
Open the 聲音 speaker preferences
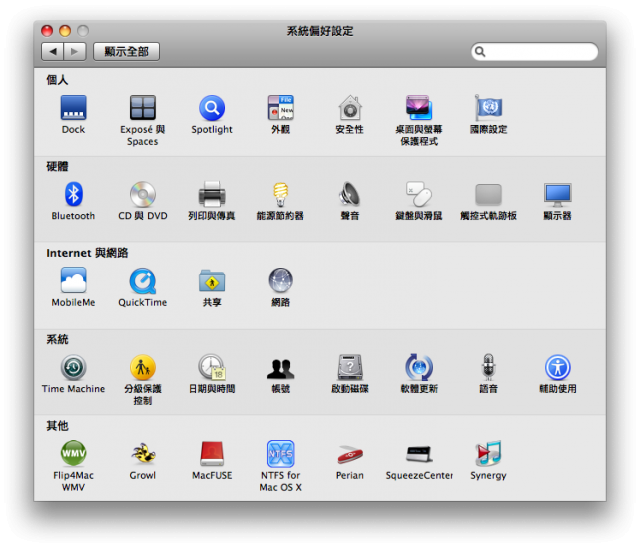[350, 194]
